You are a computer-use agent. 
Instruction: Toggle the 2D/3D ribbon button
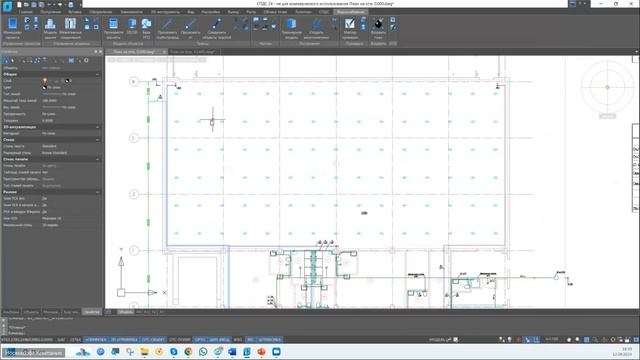(x=132, y=27)
